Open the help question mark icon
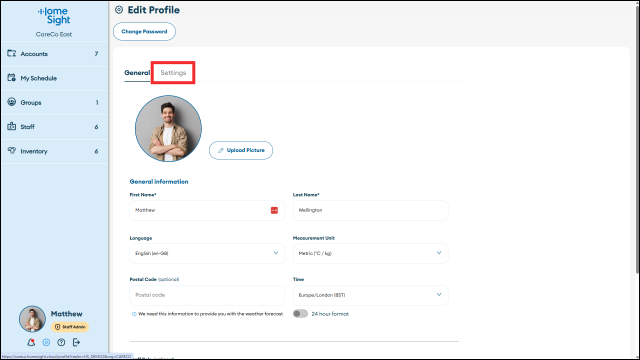 point(61,342)
